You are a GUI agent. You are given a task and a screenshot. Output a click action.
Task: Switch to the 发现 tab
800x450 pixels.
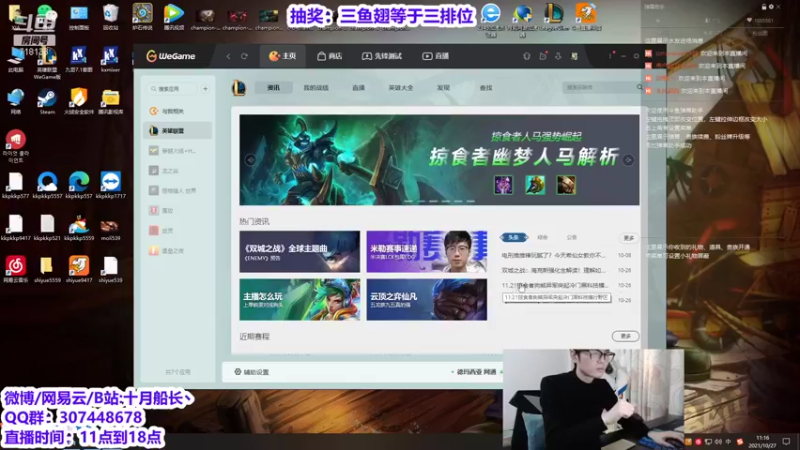[443, 88]
